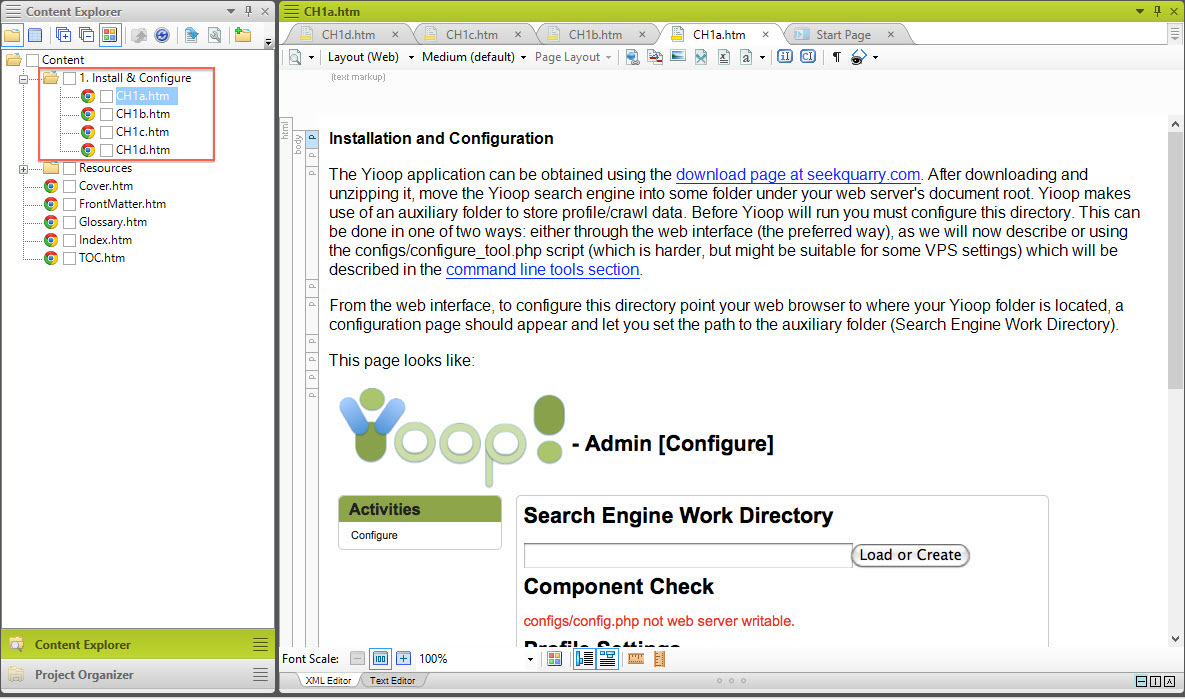Expand the Resources folder in the tree
The width and height of the screenshot is (1185, 699).
click(23, 168)
